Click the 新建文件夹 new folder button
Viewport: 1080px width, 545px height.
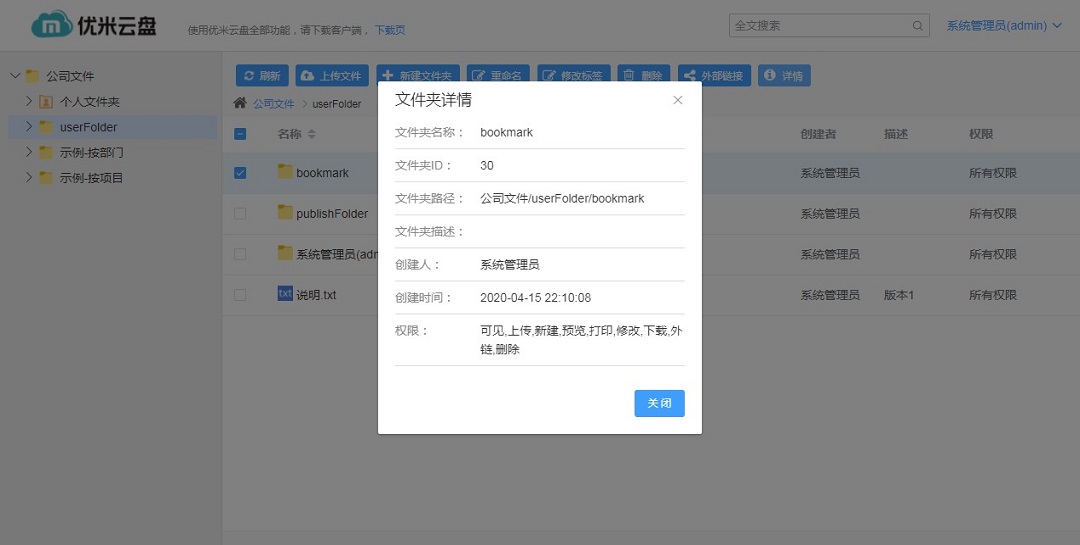[x=417, y=76]
